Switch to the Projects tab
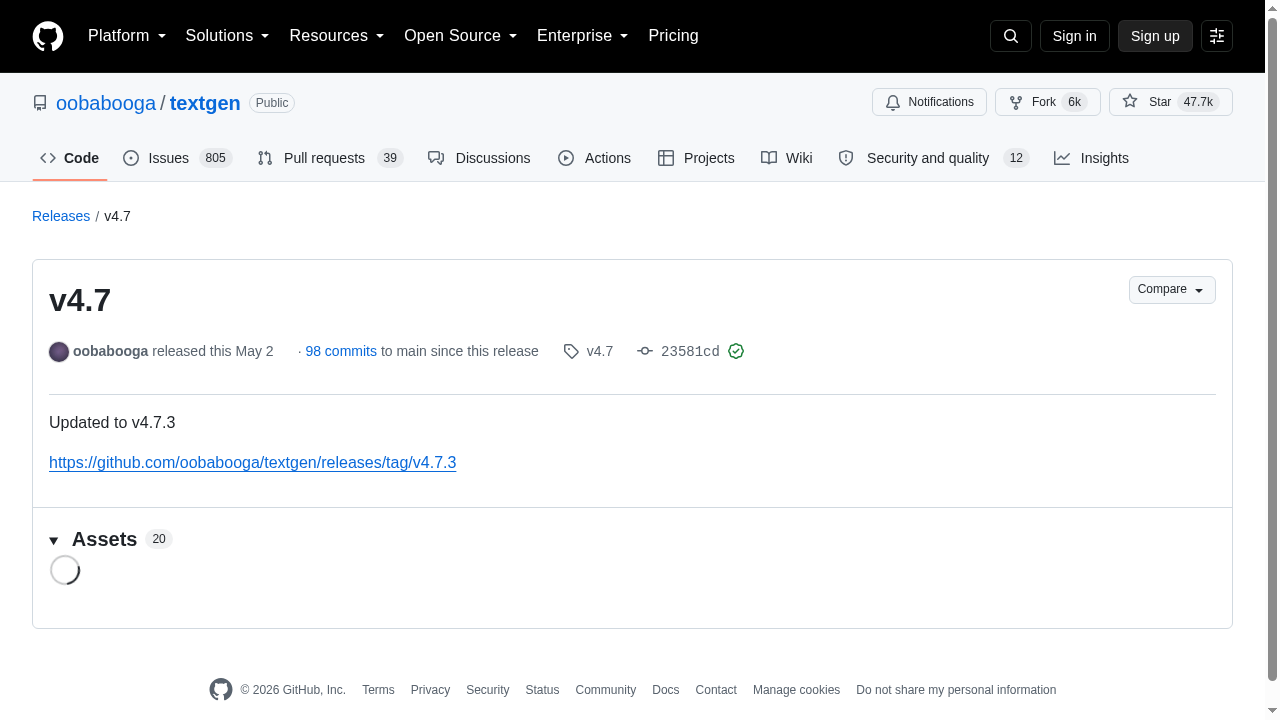 (696, 158)
